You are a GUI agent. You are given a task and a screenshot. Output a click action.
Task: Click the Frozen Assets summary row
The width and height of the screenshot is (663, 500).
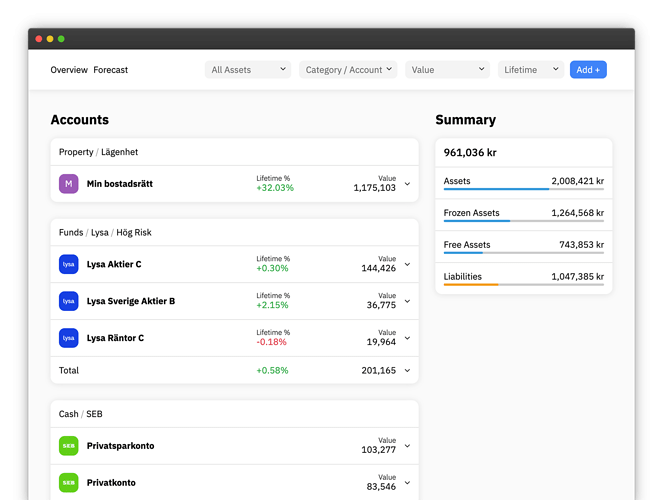[523, 213]
